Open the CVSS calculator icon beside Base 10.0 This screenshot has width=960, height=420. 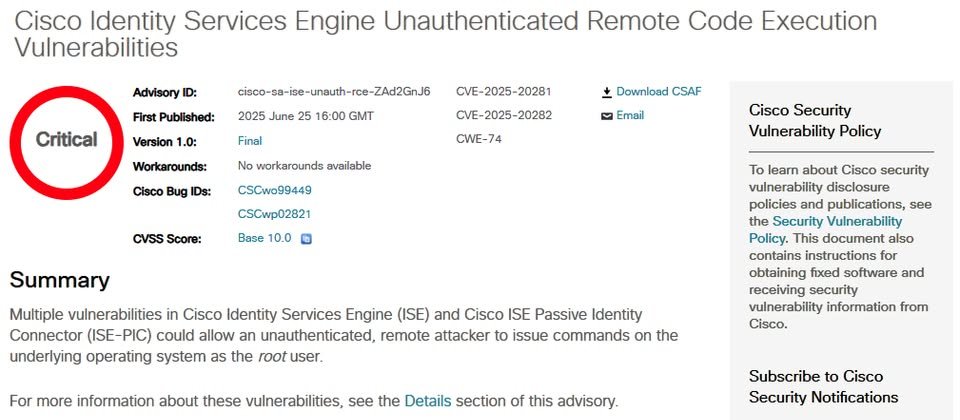(x=307, y=239)
